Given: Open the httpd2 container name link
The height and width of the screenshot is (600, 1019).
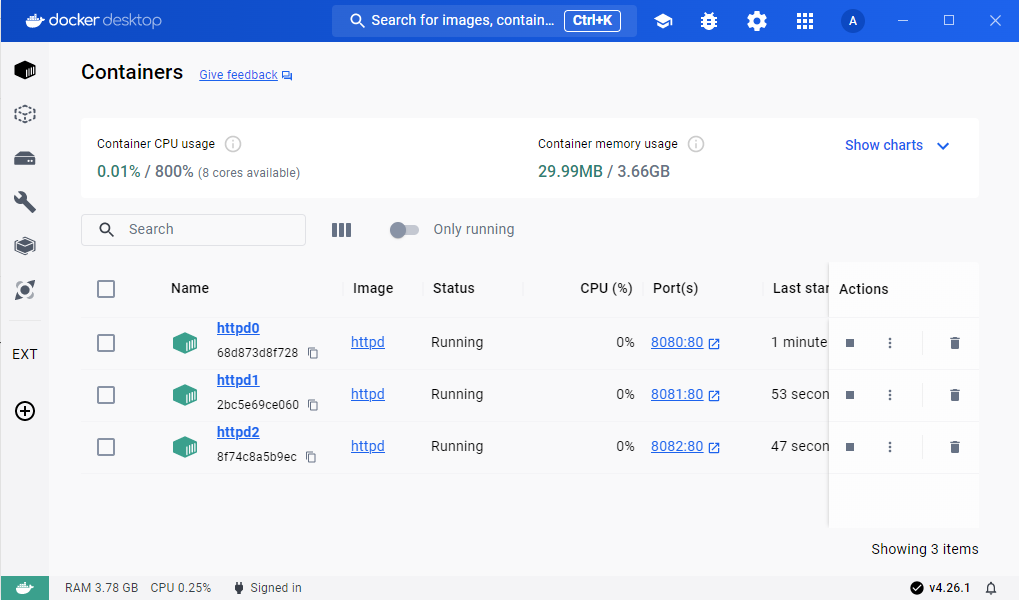Looking at the screenshot, I should pyautogui.click(x=238, y=432).
